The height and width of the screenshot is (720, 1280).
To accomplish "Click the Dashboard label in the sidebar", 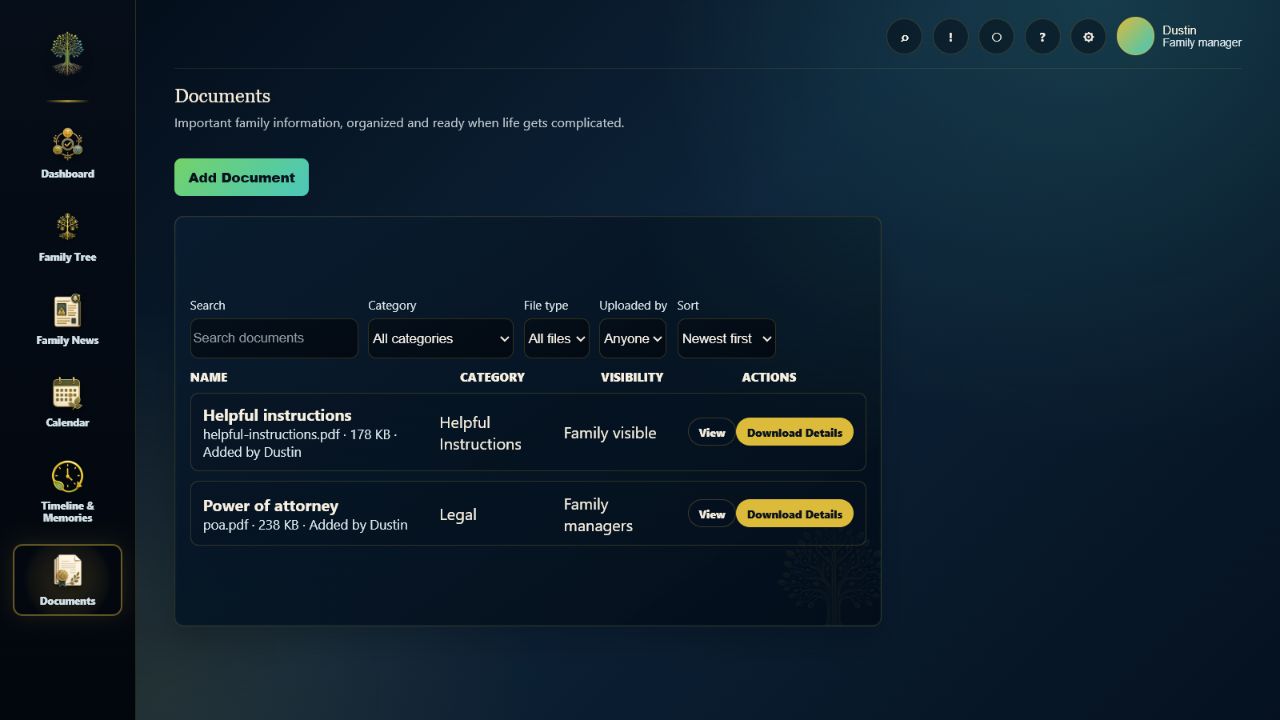I will tap(67, 174).
